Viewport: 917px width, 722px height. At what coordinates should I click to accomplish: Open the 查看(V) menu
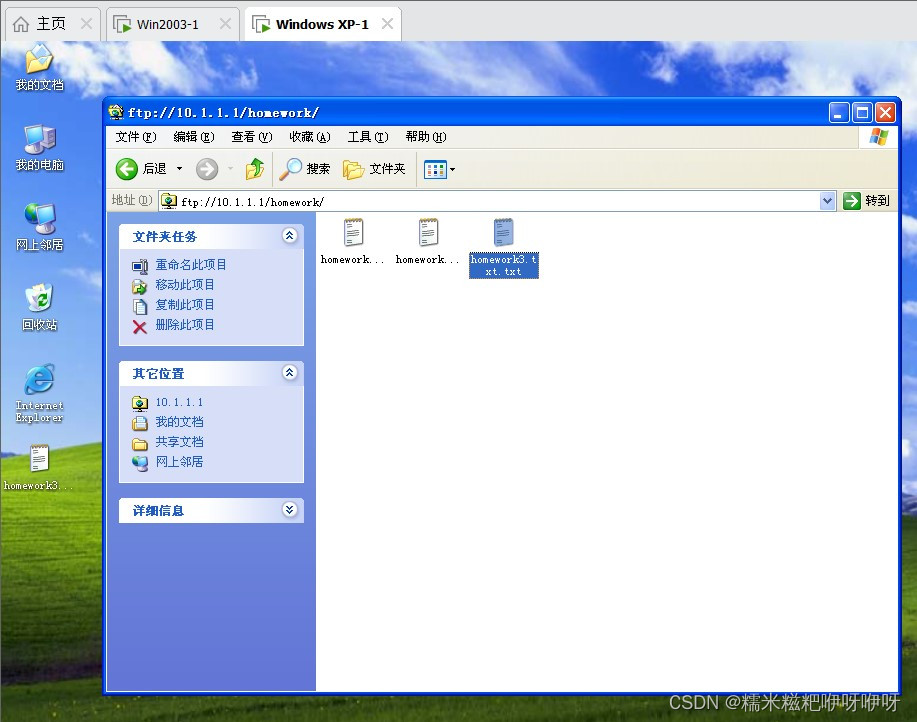(x=251, y=137)
